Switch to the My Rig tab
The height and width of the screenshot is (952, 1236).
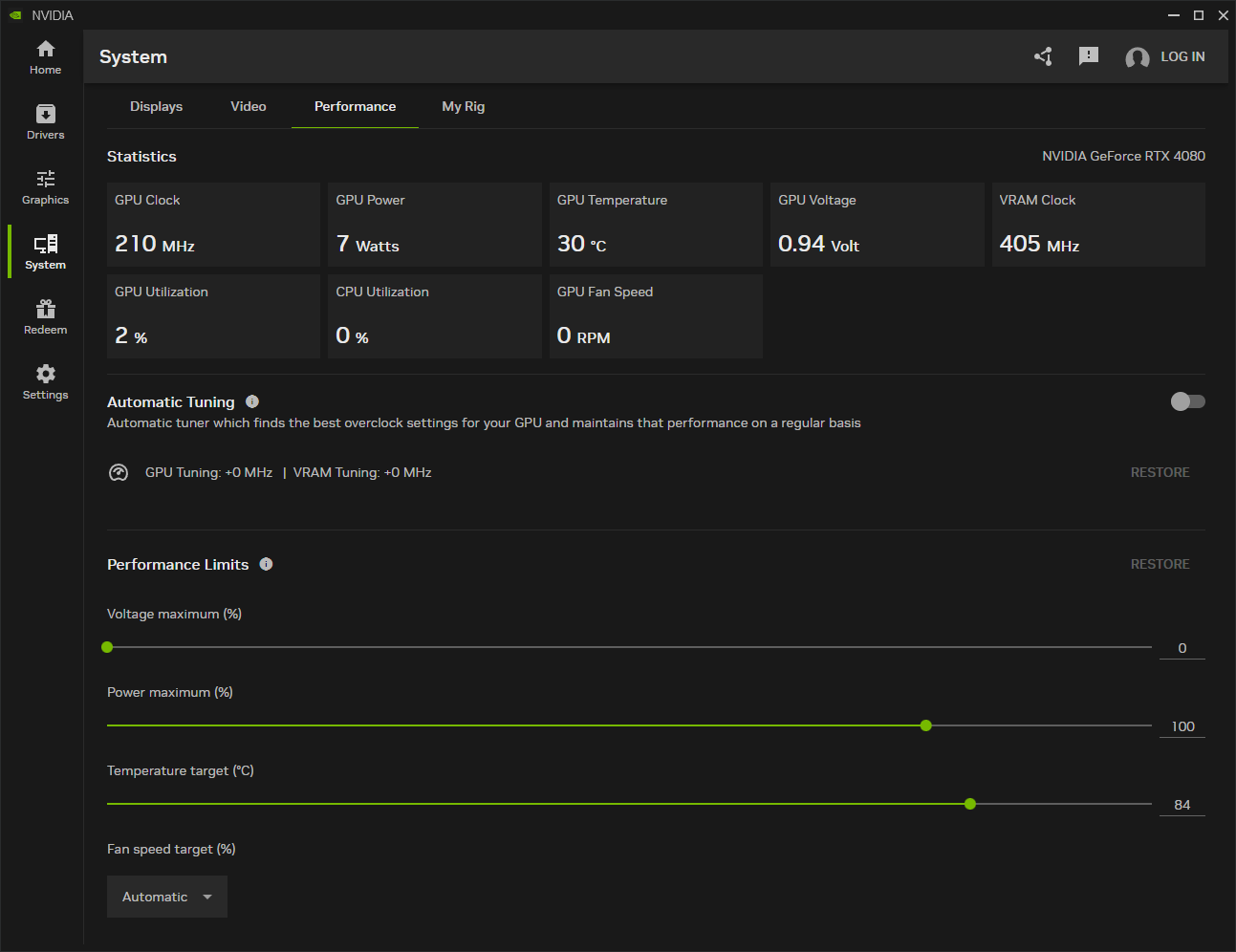pyautogui.click(x=464, y=106)
